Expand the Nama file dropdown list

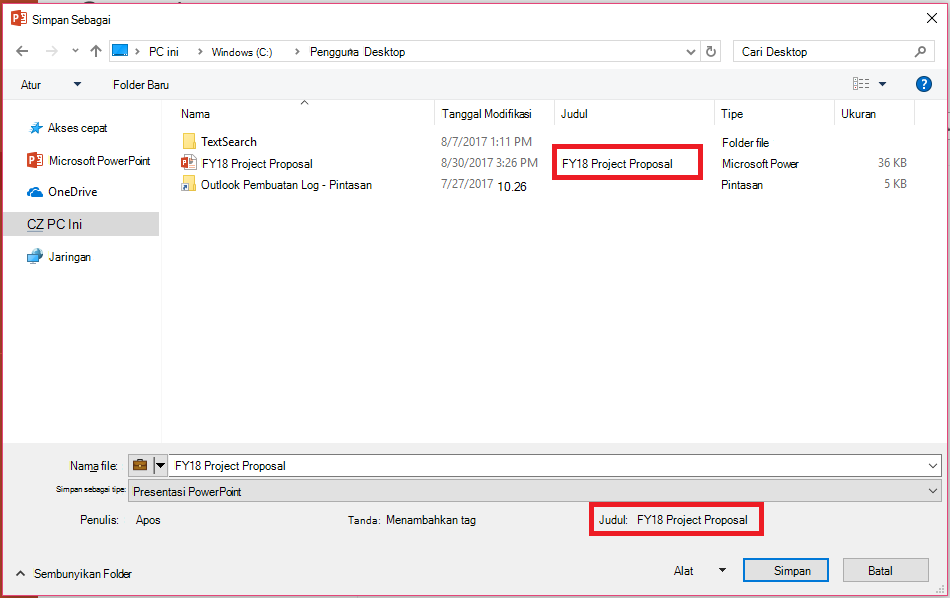932,466
